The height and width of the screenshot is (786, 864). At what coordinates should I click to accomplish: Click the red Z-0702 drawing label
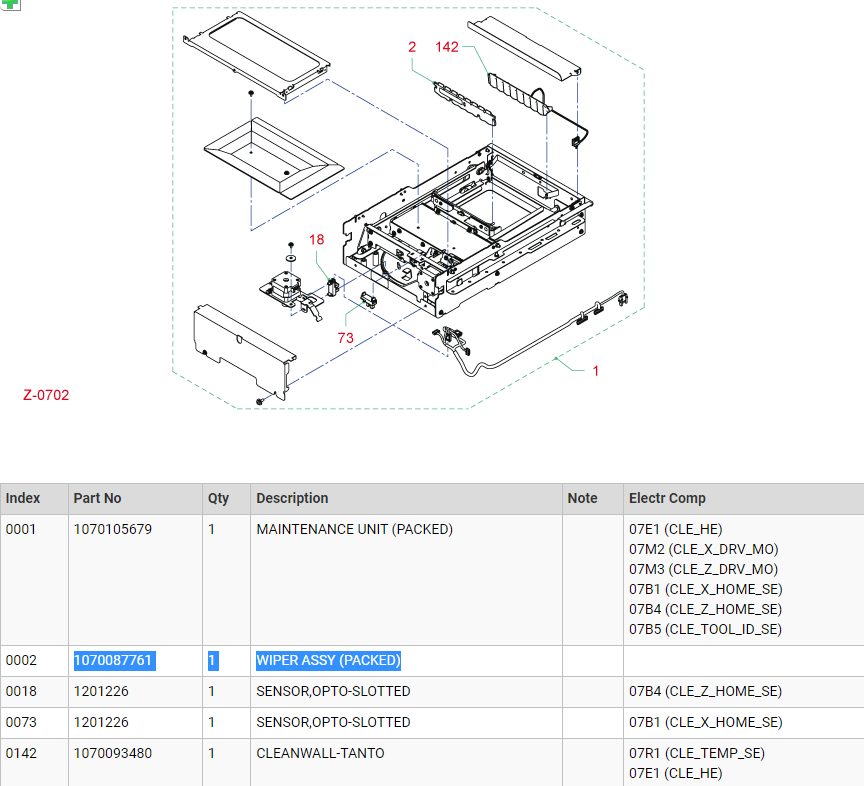click(x=46, y=395)
